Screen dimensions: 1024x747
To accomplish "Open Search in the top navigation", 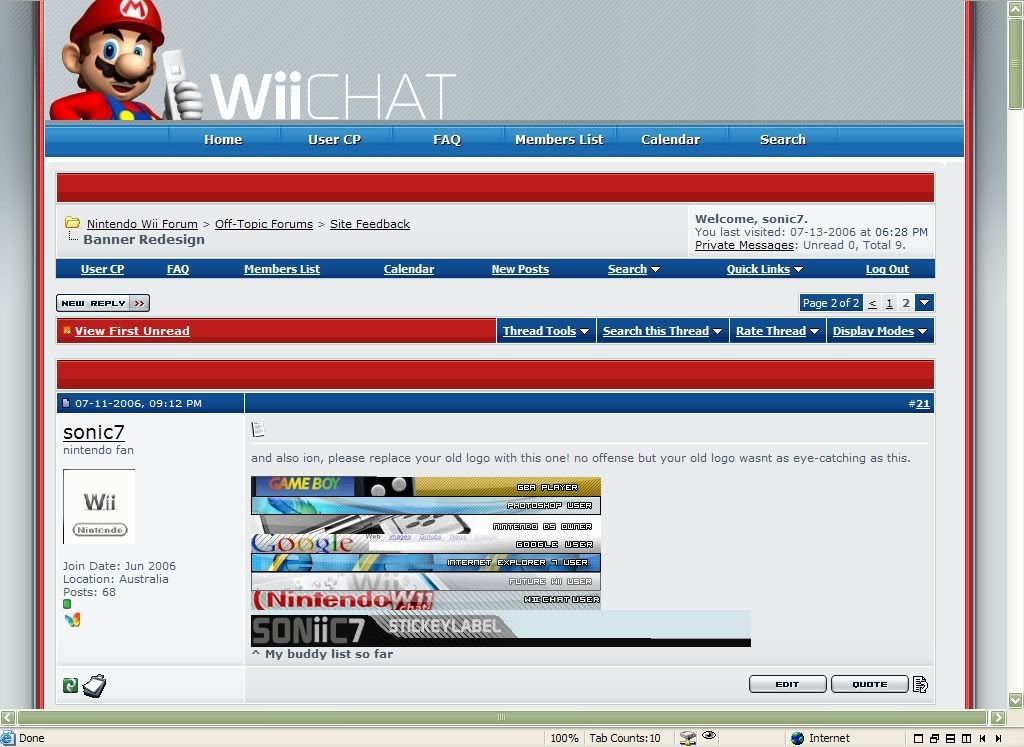I will tap(782, 139).
